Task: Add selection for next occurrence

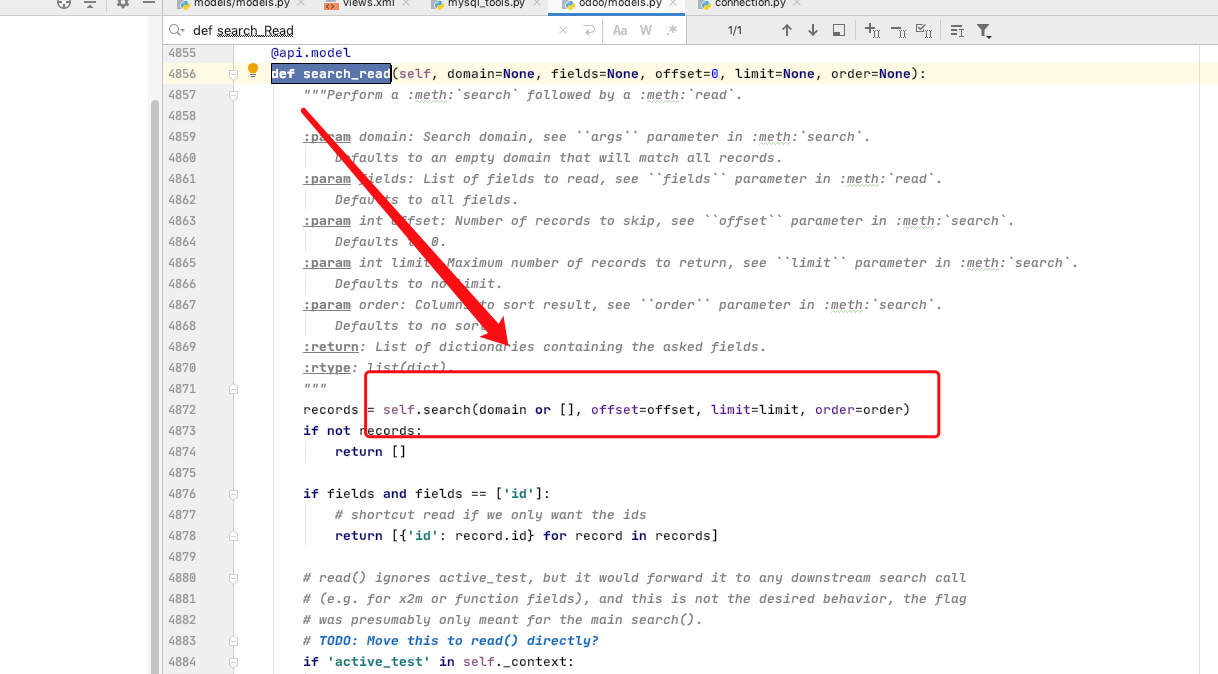Action: 872,31
